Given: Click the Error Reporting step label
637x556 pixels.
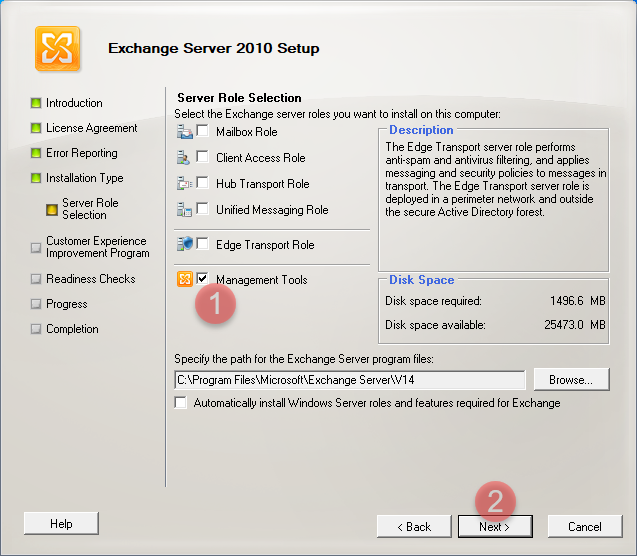Looking at the screenshot, I should coord(82,154).
